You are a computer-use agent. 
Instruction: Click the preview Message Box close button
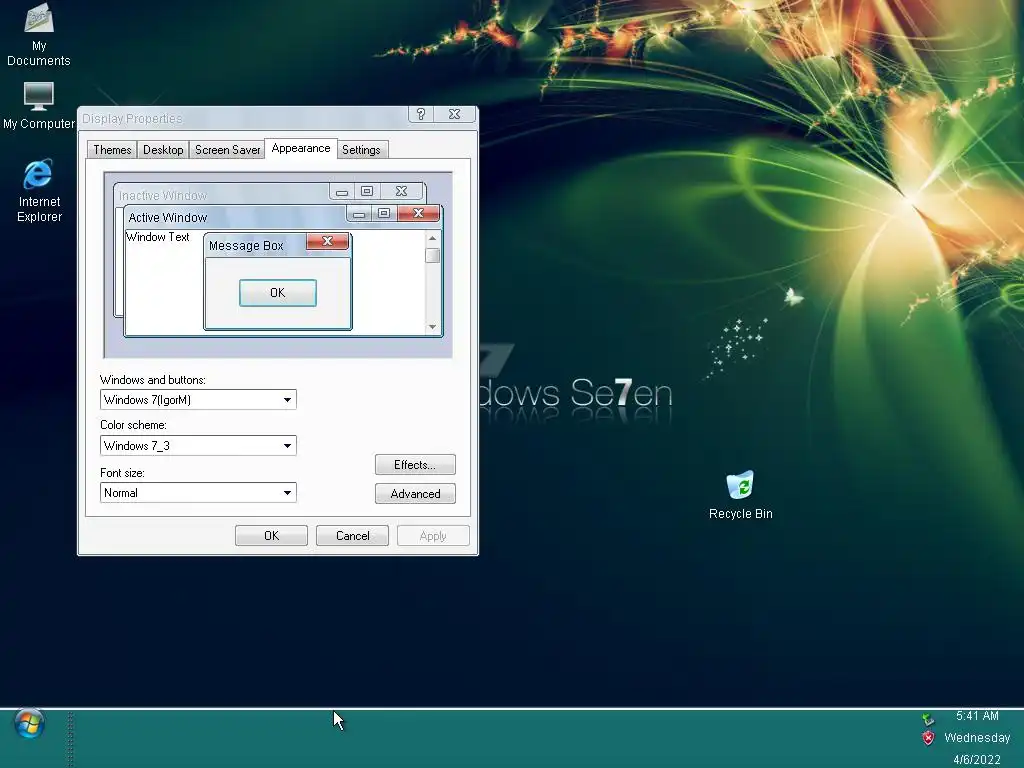tap(327, 242)
